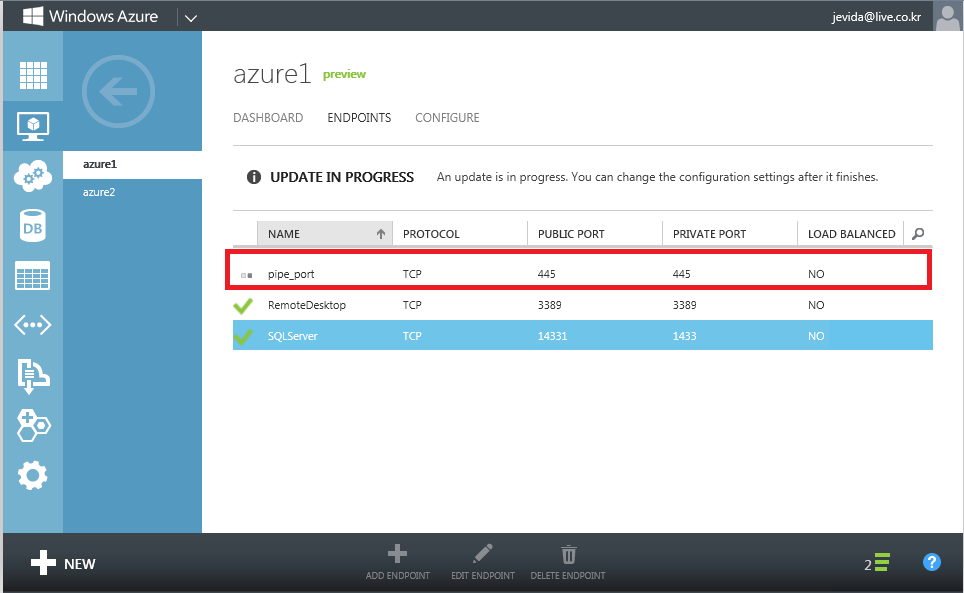Click DELETE ENDPOINT trash command
The height and width of the screenshot is (593, 964).
568,562
